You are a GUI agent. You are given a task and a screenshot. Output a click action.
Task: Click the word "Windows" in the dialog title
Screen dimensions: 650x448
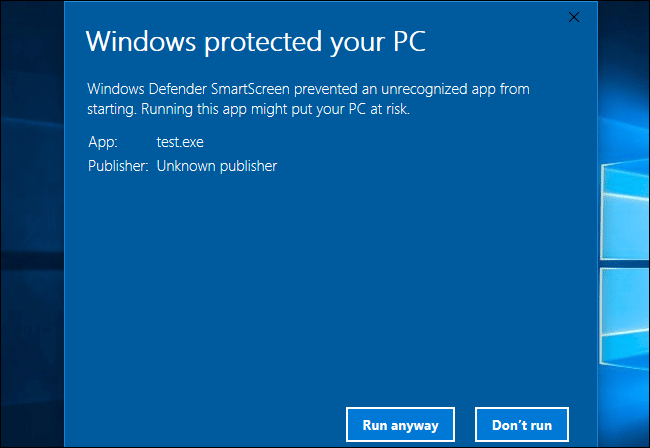141,41
